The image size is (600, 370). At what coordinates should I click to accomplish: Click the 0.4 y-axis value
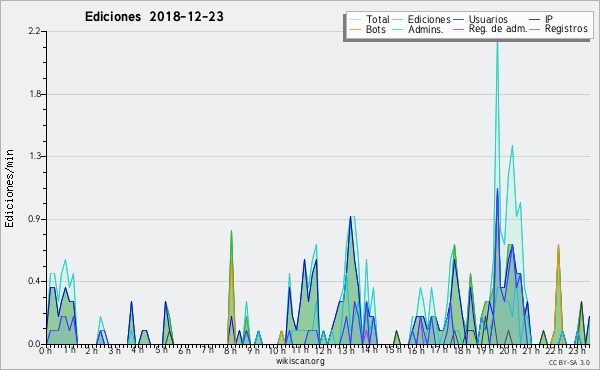click(34, 281)
